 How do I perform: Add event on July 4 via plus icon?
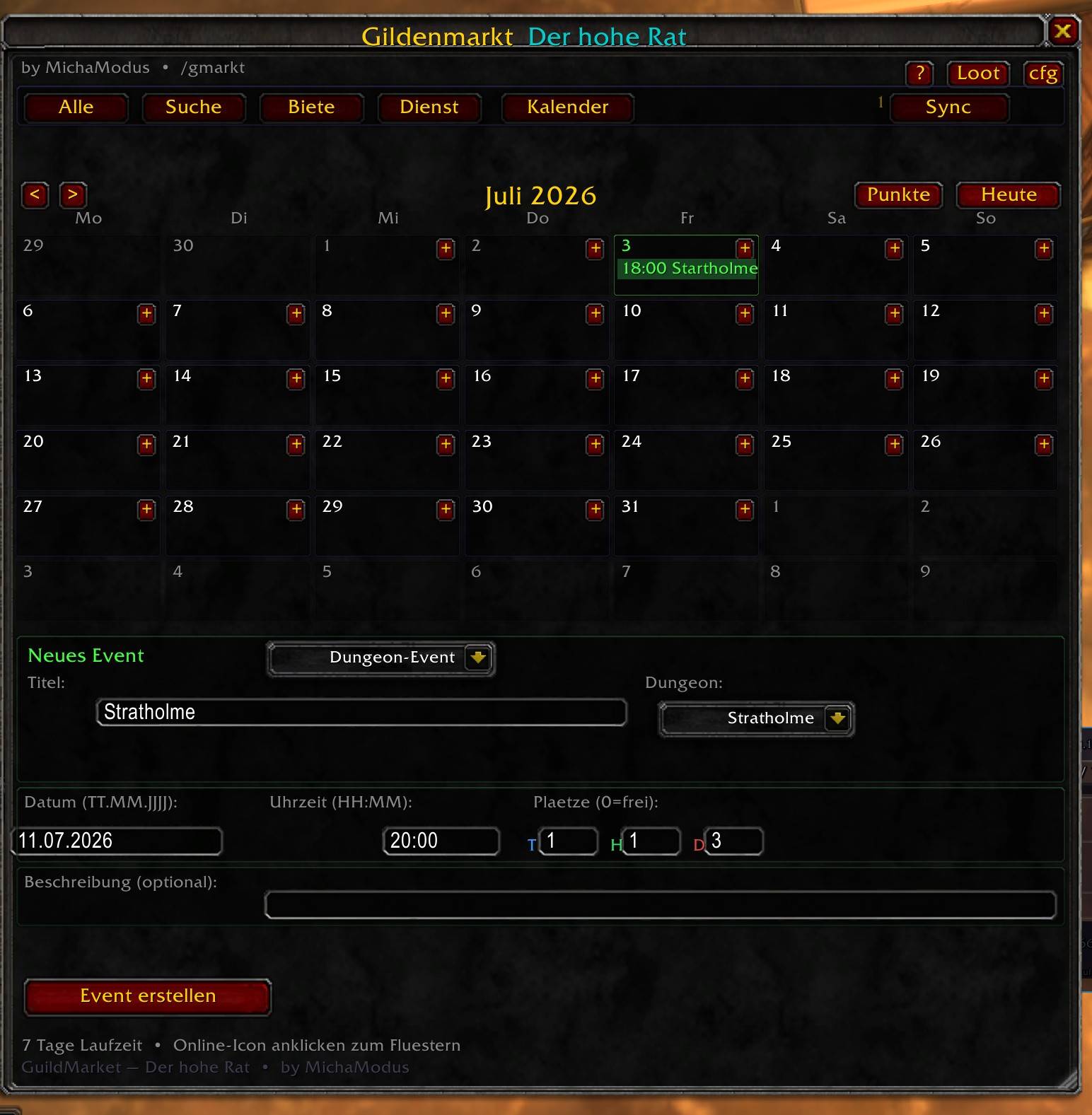[895, 249]
